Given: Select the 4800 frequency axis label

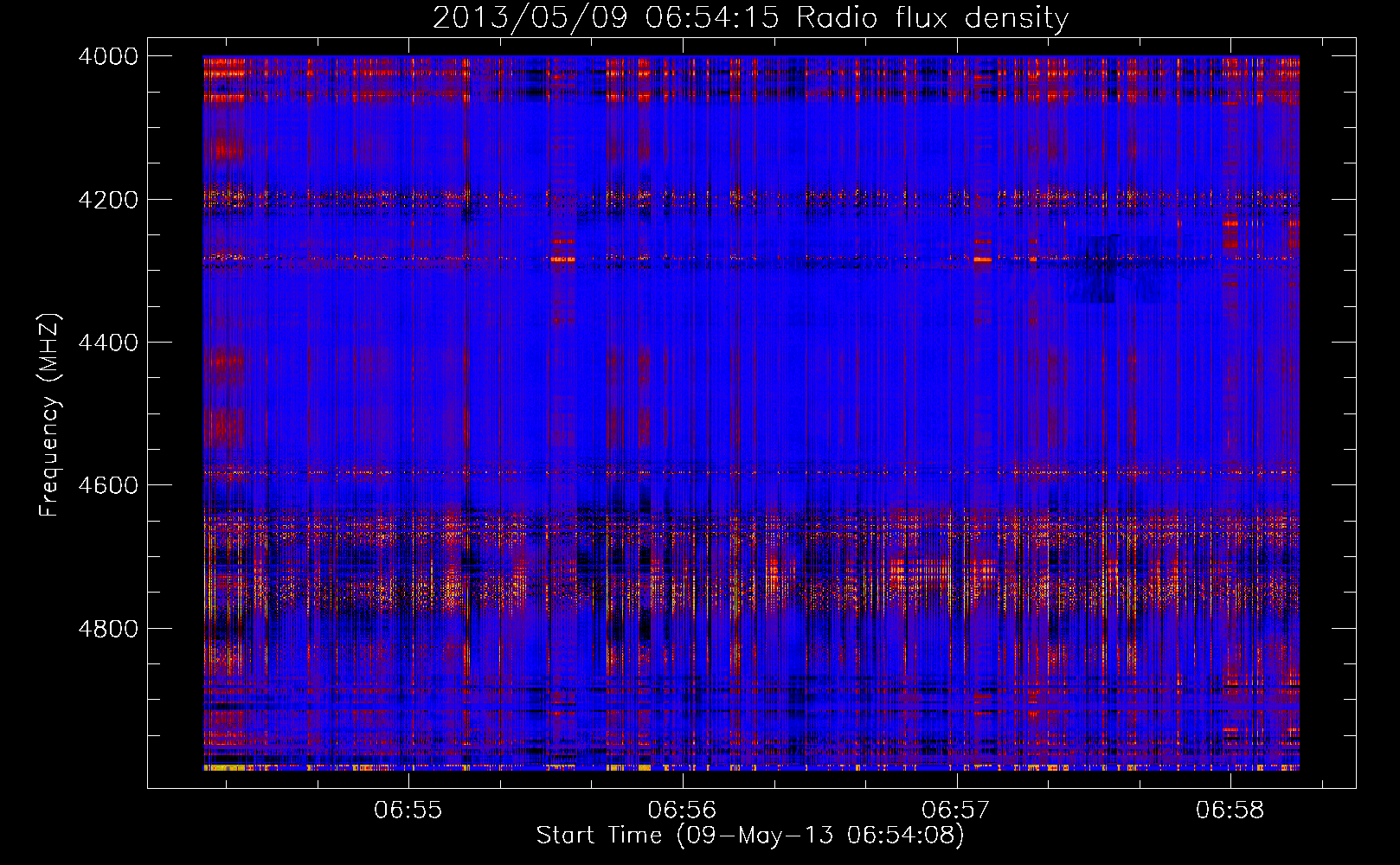Looking at the screenshot, I should coord(108,628).
